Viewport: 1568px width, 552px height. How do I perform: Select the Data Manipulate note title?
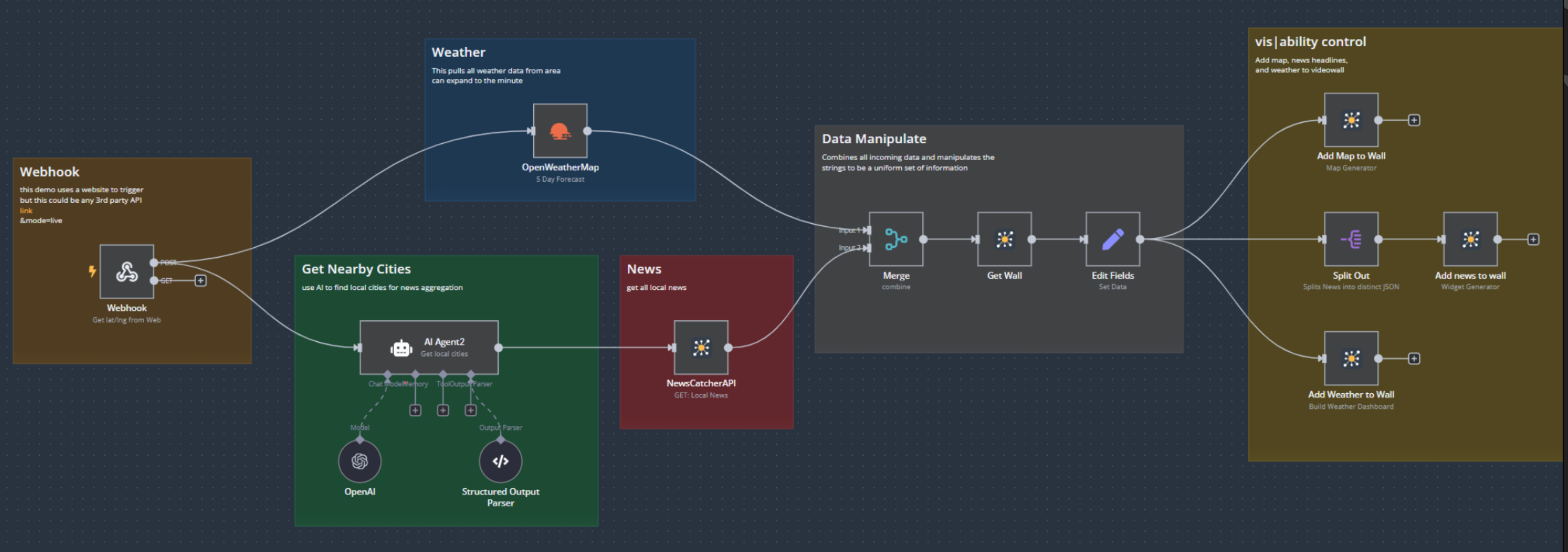click(x=874, y=139)
